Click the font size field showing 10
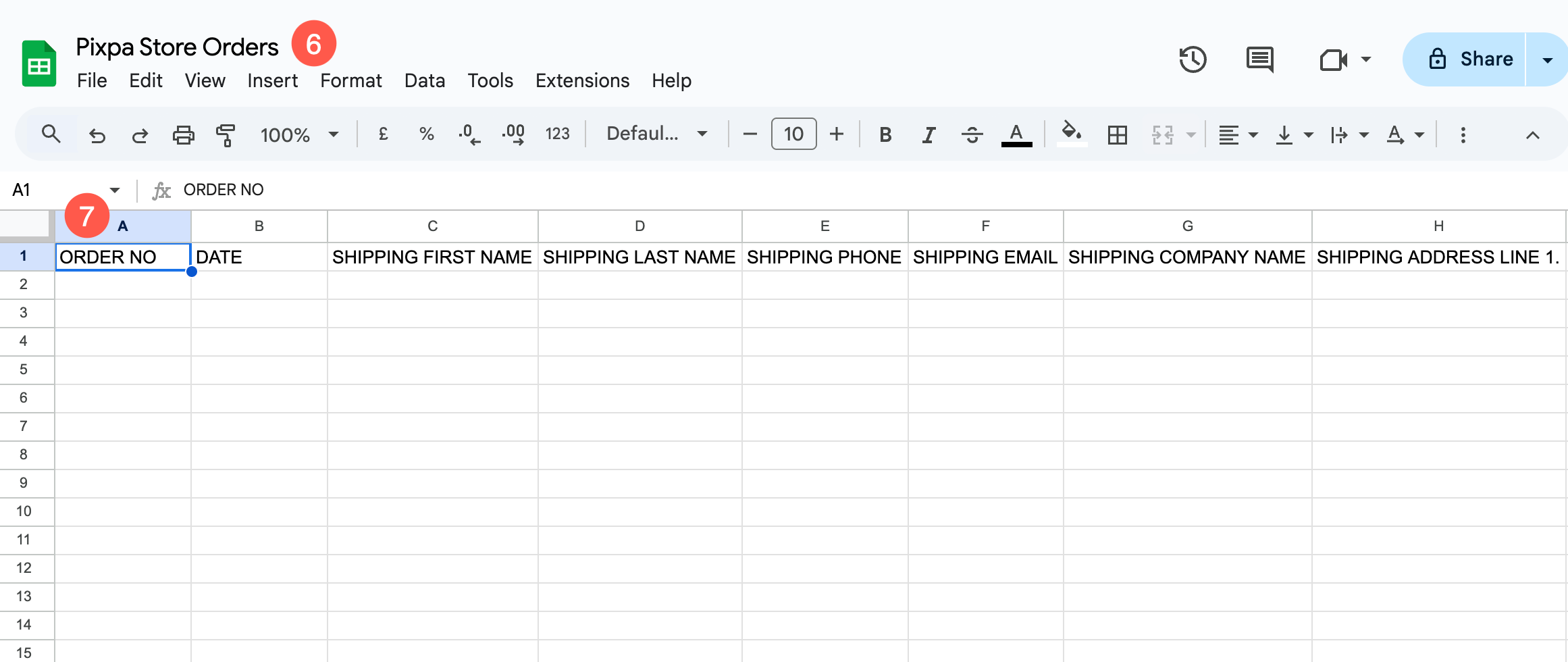 point(793,134)
